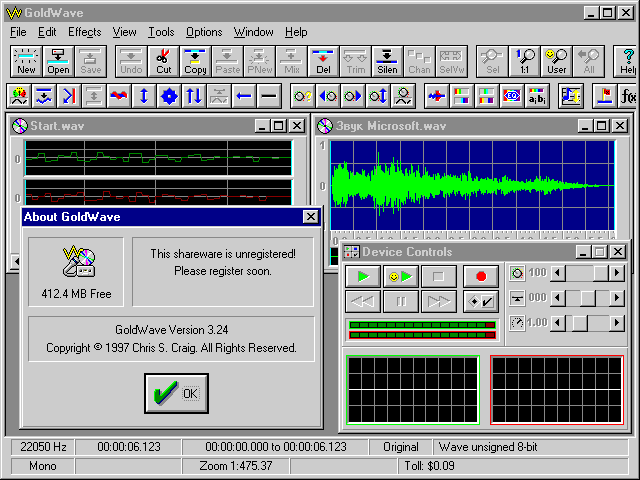Click the user Play button with smiley
Viewport: 640px width, 480px height.
[x=401, y=277]
